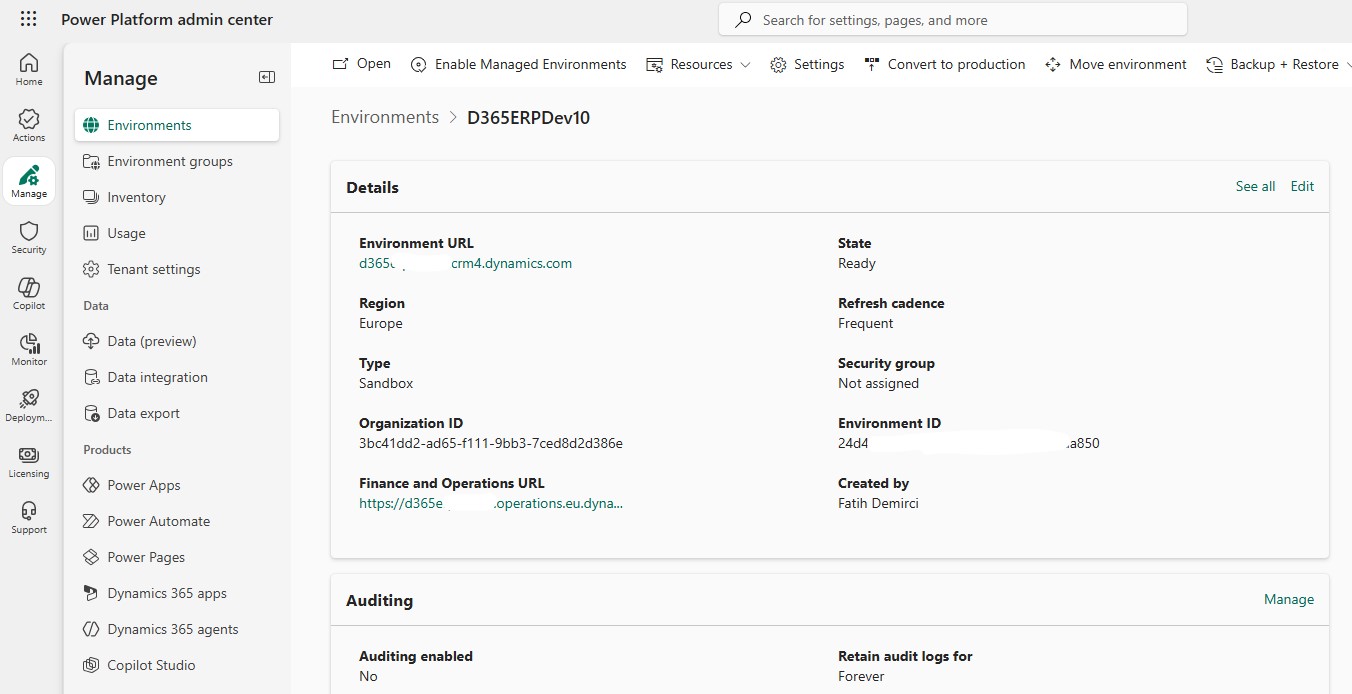Screen dimensions: 1352x694
Task: Focus the search settings and pages box
Action: (953, 20)
